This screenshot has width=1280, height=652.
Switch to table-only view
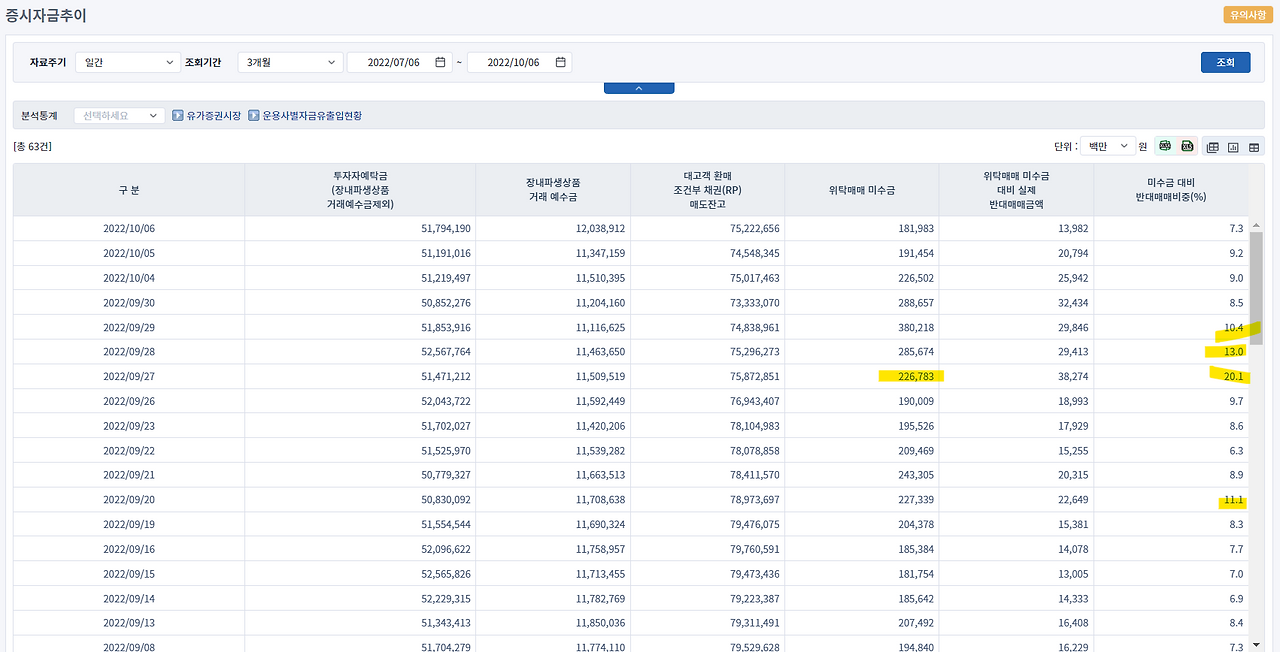[1254, 147]
